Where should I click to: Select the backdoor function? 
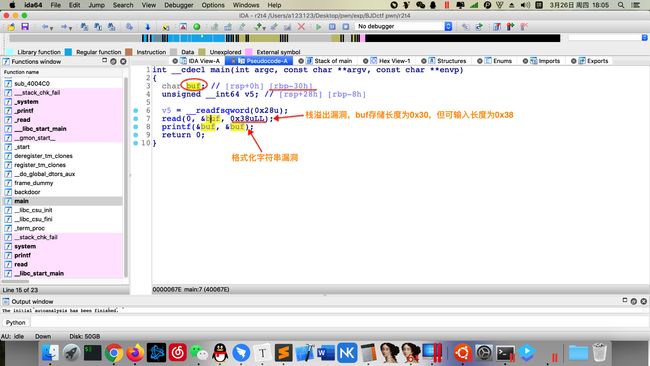click(63, 192)
